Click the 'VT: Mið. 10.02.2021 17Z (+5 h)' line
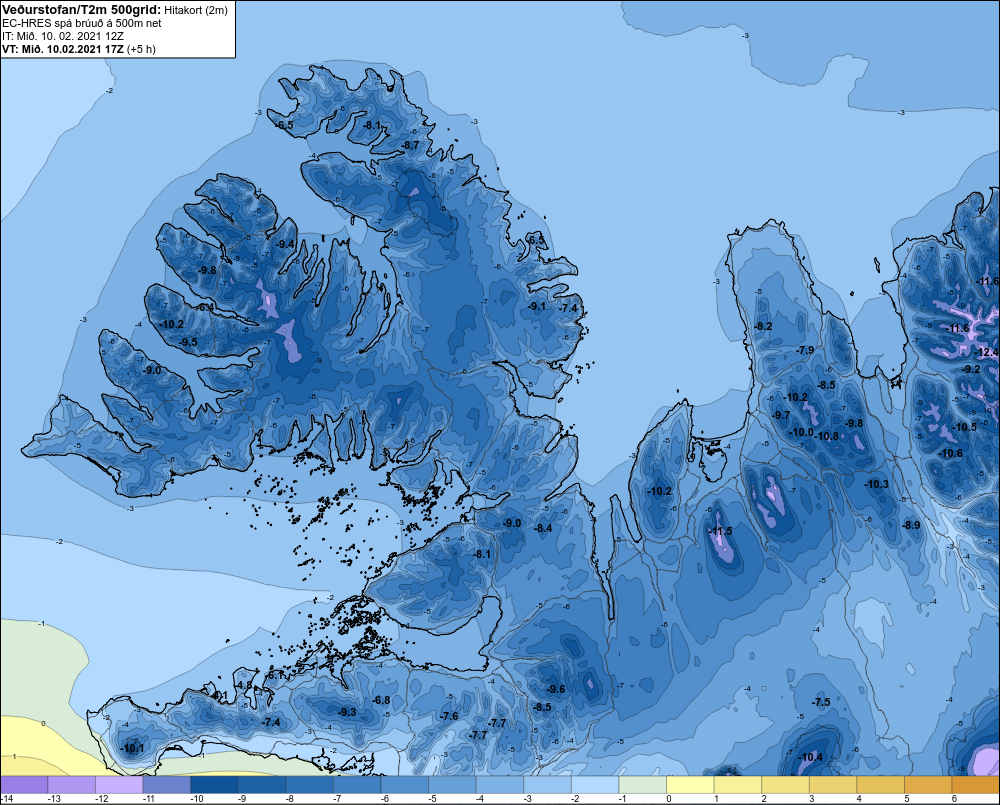Screen dimensions: 1000x805 pos(78,49)
